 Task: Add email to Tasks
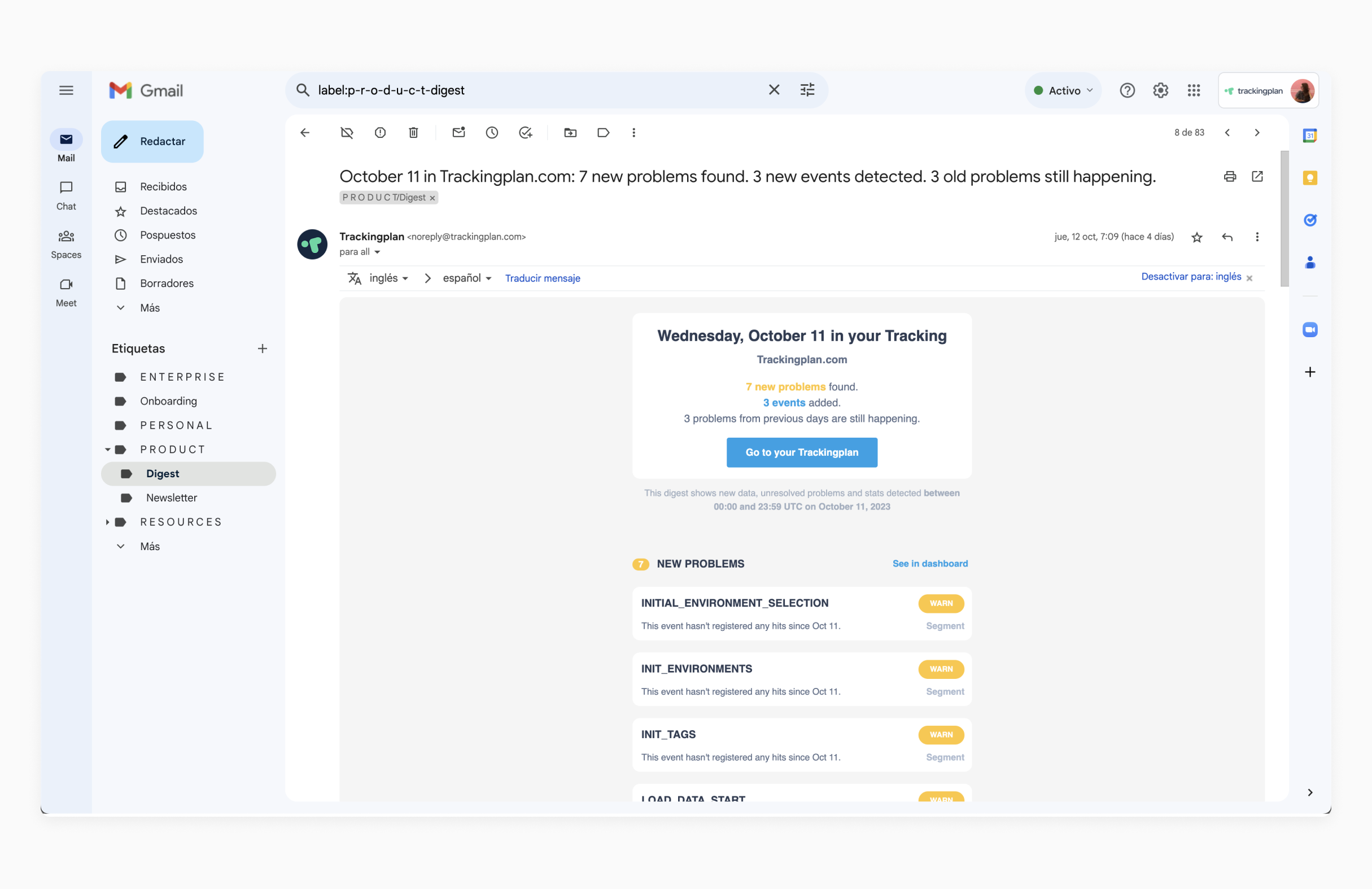point(525,133)
